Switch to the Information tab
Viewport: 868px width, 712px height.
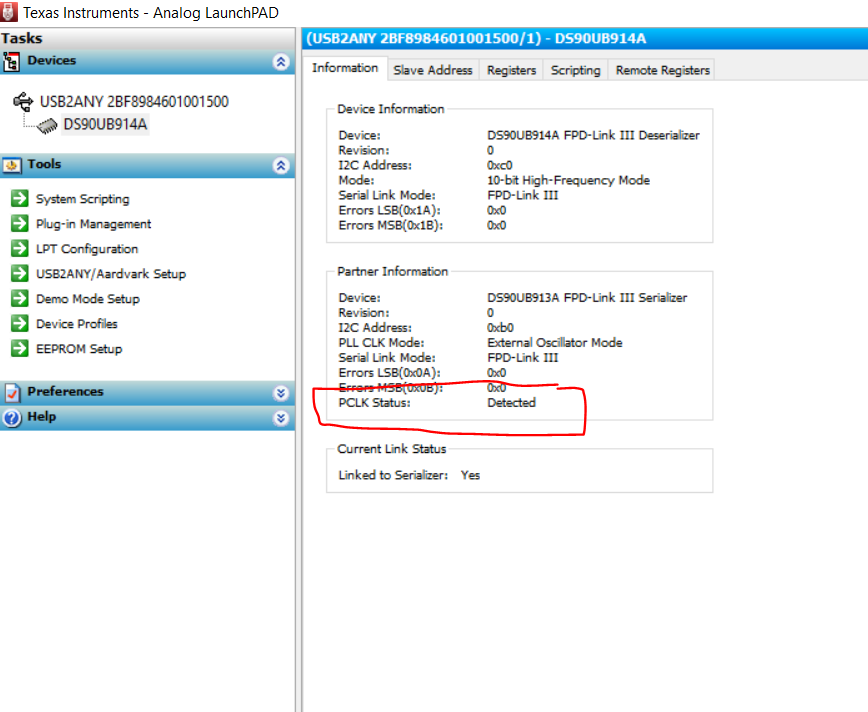point(345,68)
